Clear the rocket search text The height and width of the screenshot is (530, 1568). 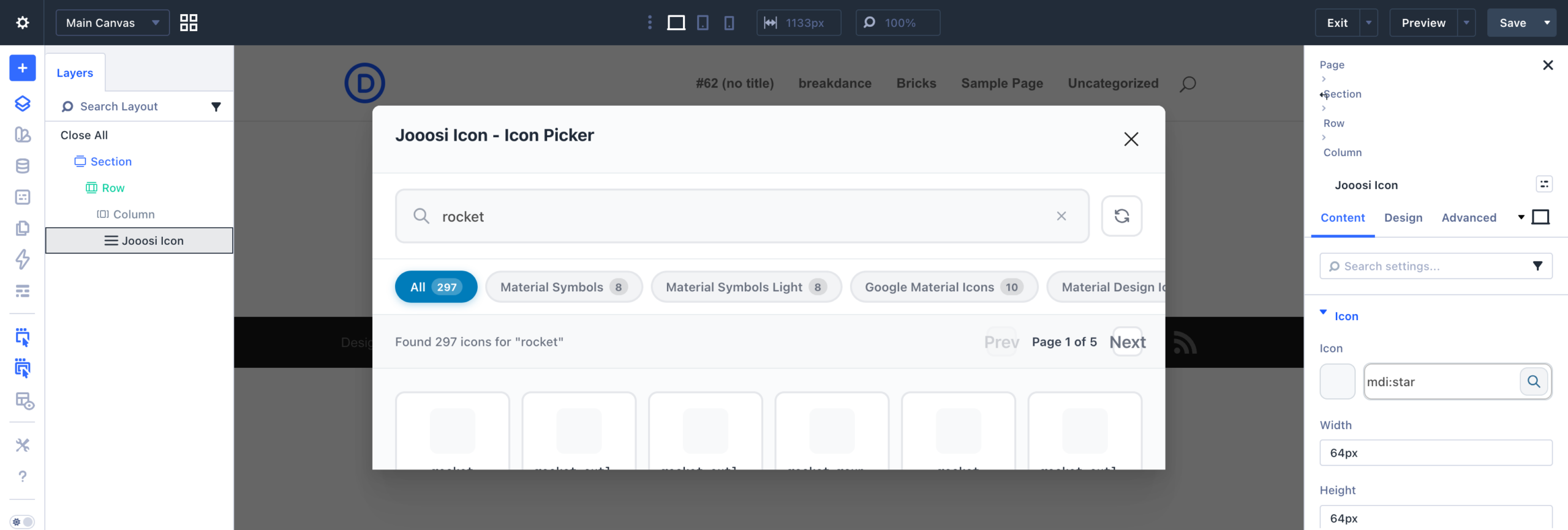(1061, 216)
